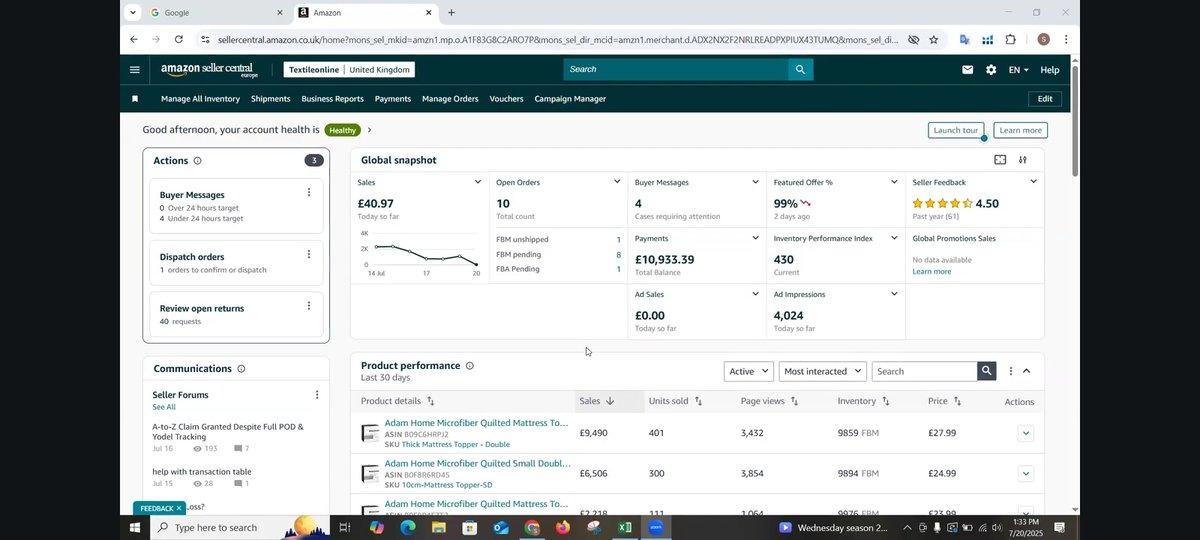This screenshot has height=540, width=1200.
Task: Expand the Open Orders widget dropdown
Action: pos(616,182)
